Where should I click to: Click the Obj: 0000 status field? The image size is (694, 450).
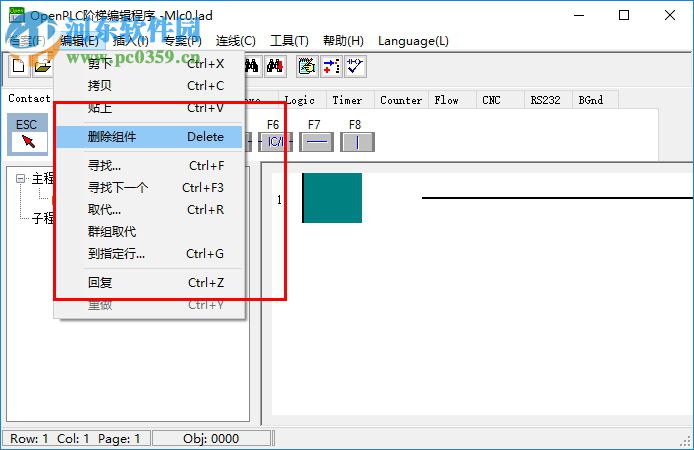[211, 438]
